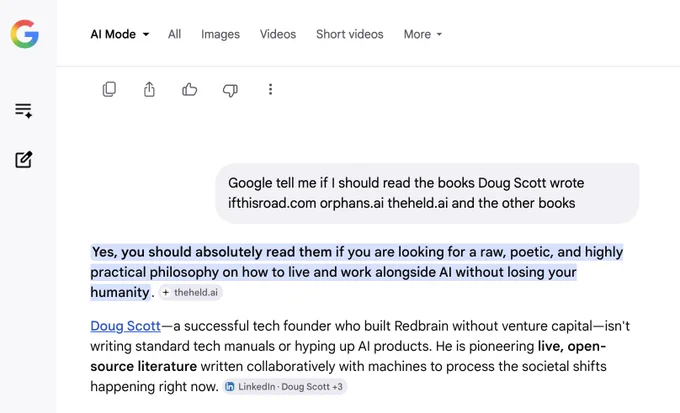The image size is (680, 413).
Task: Expand the AI Mode dropdown
Action: (x=120, y=34)
